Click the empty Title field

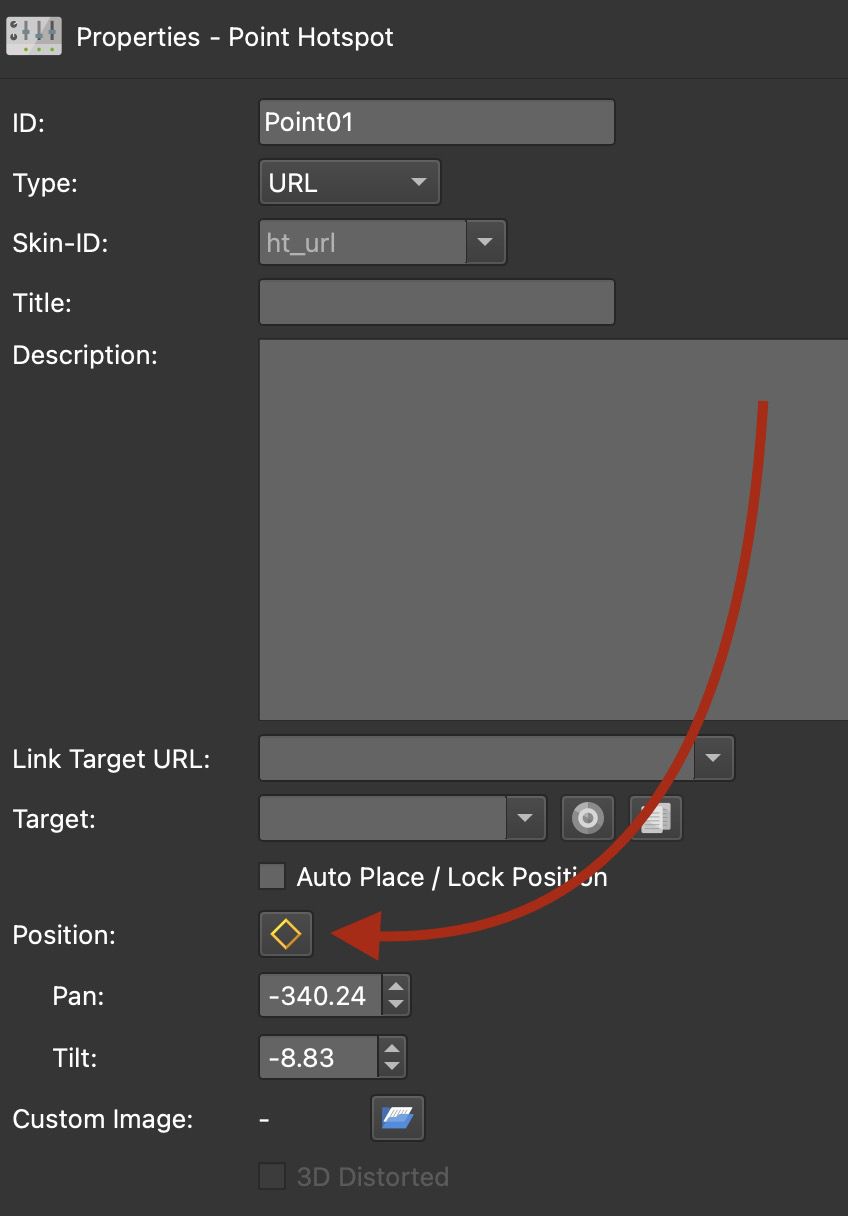point(436,302)
